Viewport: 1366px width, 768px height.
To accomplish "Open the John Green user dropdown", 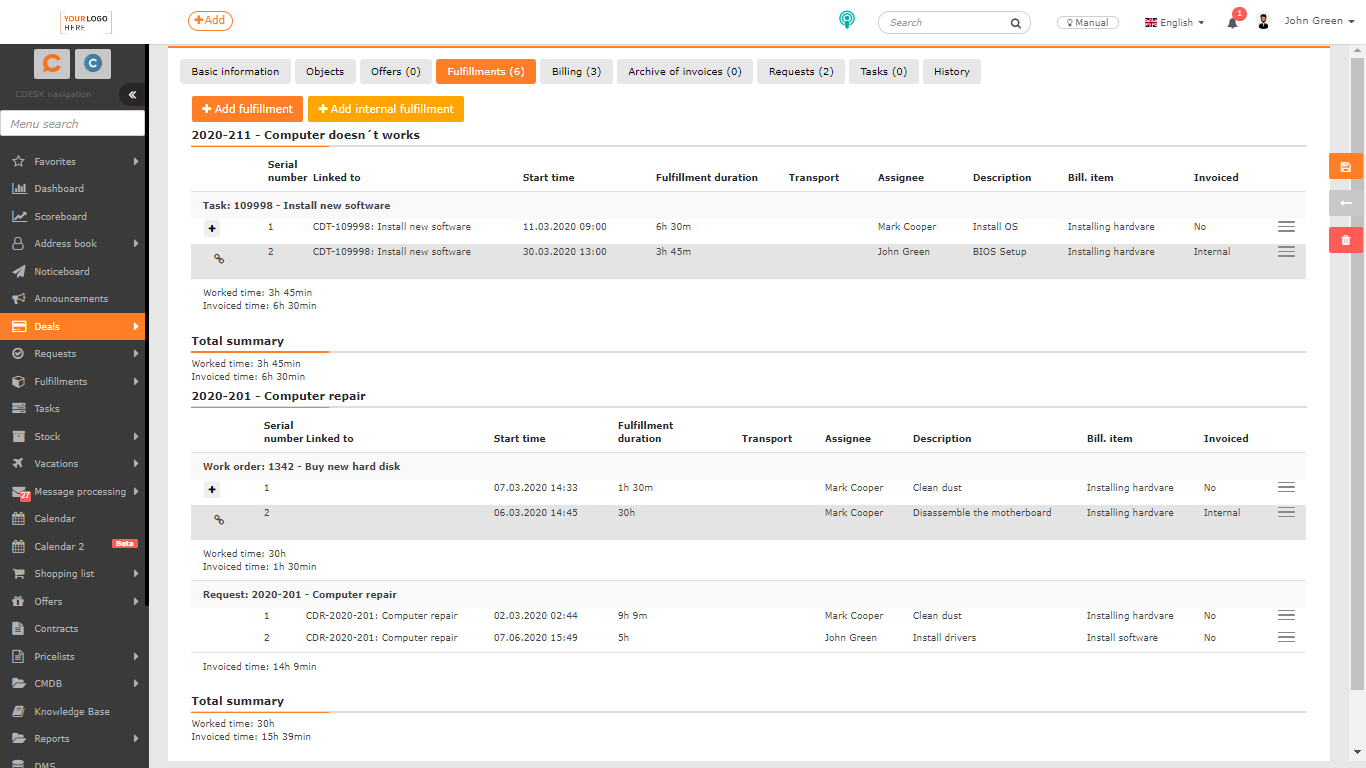I will point(1320,21).
